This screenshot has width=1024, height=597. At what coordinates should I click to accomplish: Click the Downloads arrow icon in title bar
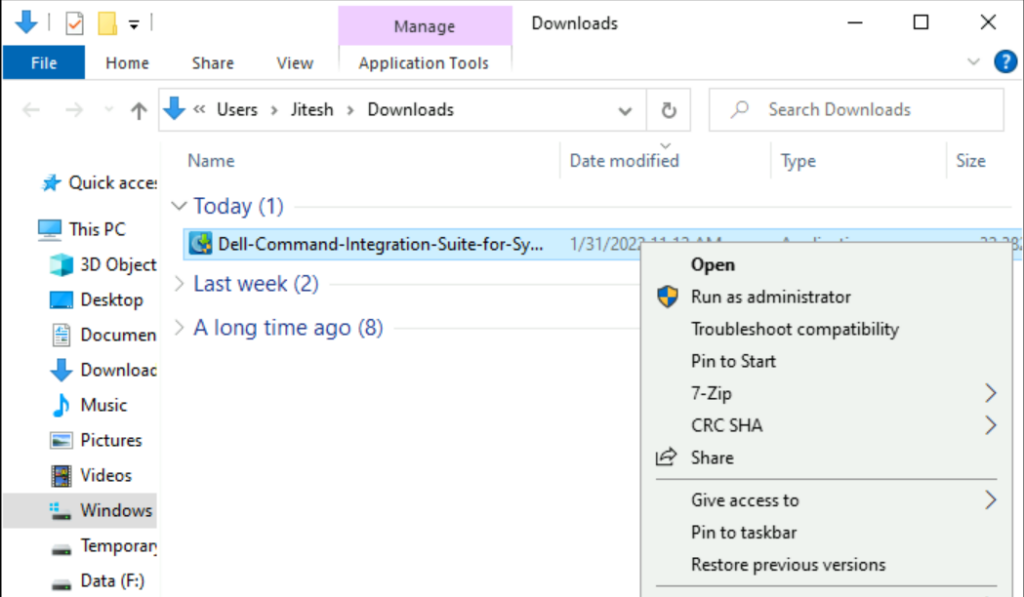point(26,22)
